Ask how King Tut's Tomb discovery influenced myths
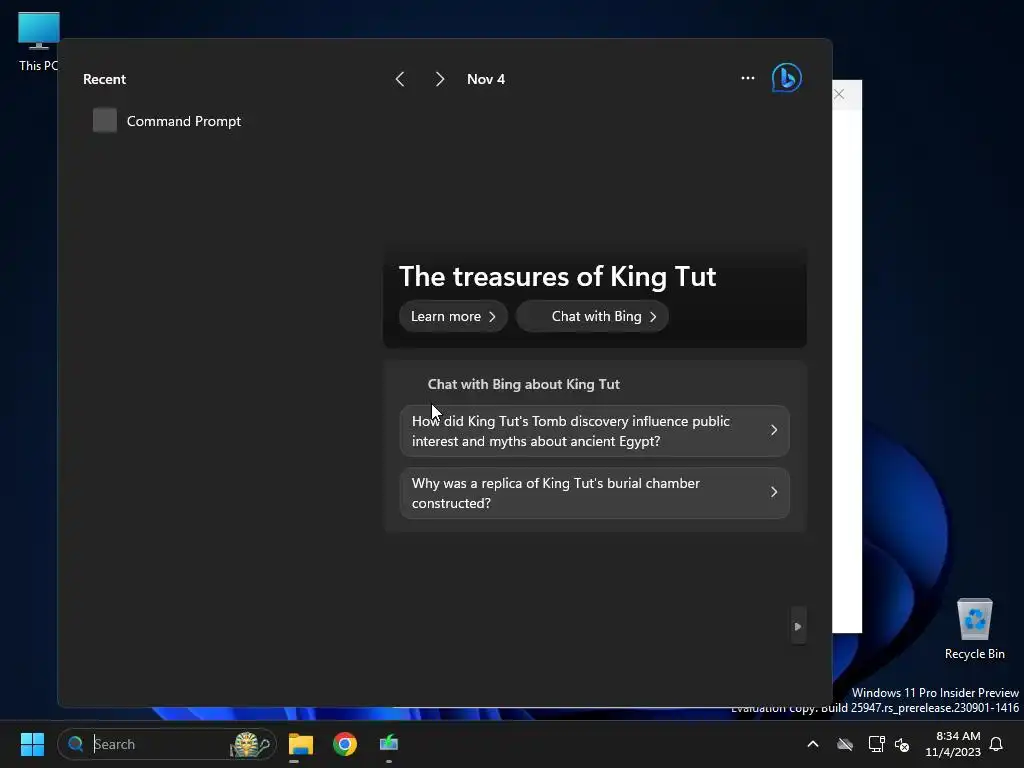 click(594, 431)
